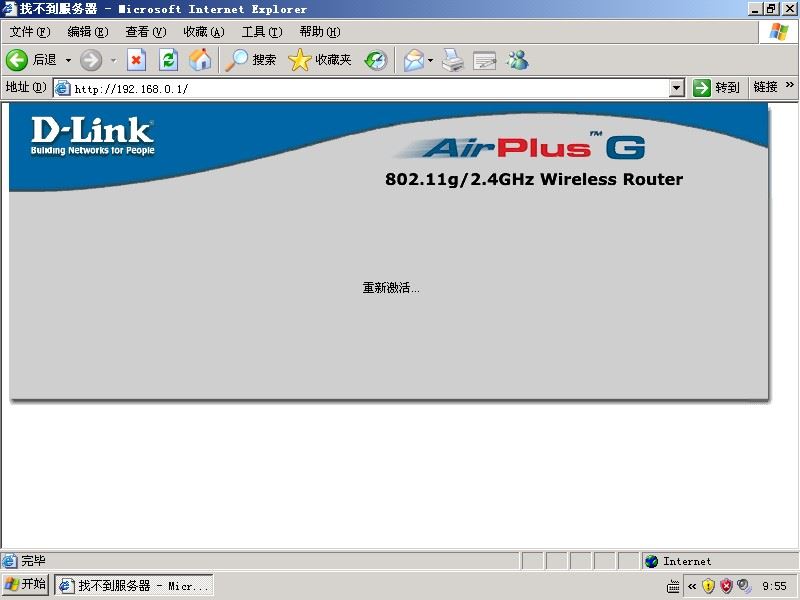Click the Stop loading red X icon
The width and height of the screenshot is (800, 600).
[136, 60]
